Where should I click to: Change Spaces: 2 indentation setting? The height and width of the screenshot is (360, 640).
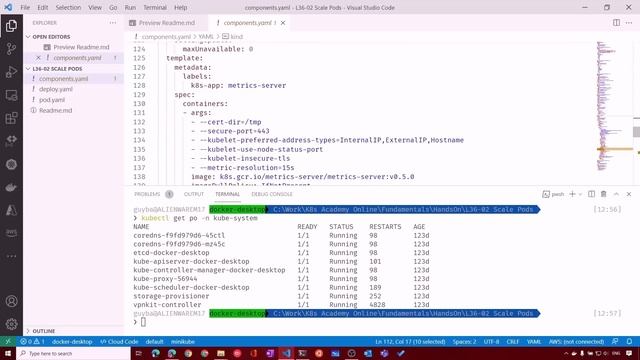coord(464,342)
